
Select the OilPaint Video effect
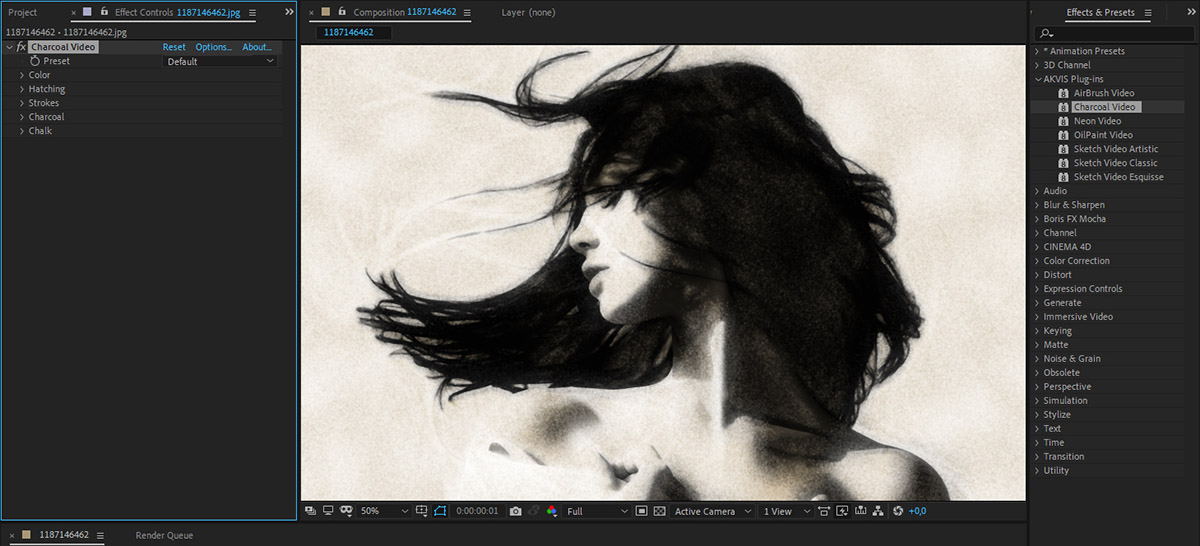(x=1103, y=135)
